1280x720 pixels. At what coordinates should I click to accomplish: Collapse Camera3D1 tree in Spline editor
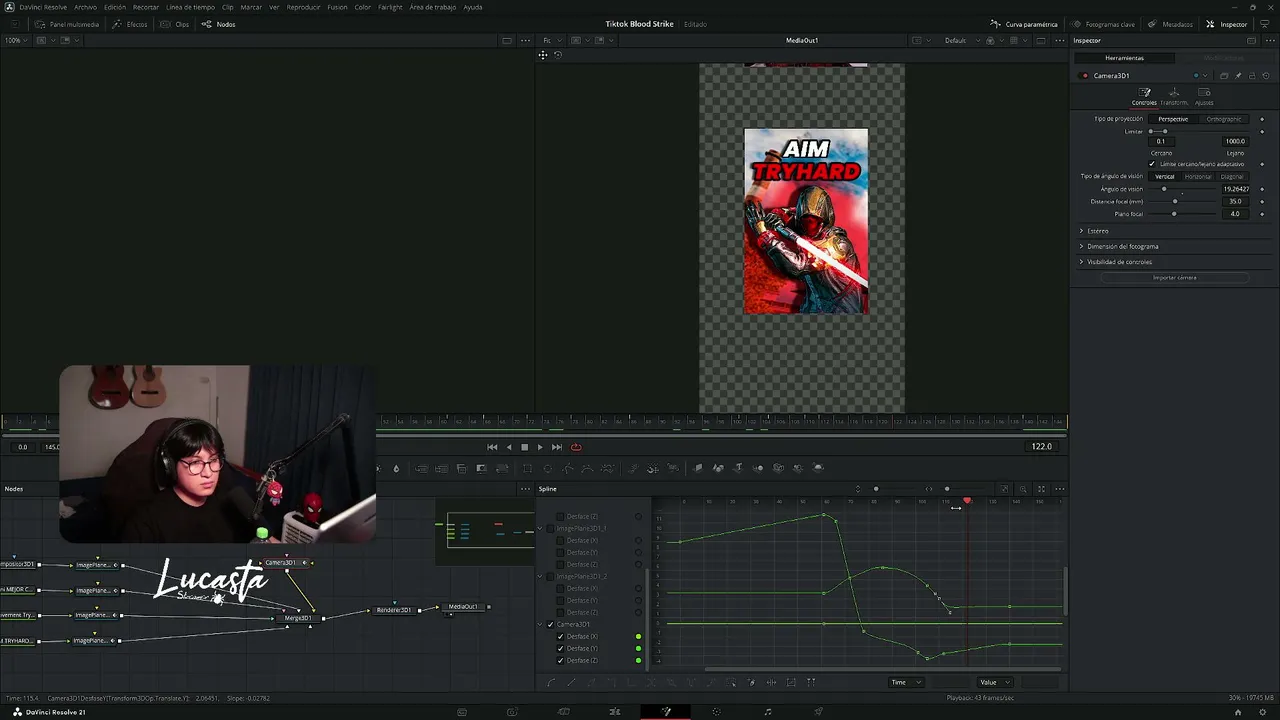[x=540, y=625]
